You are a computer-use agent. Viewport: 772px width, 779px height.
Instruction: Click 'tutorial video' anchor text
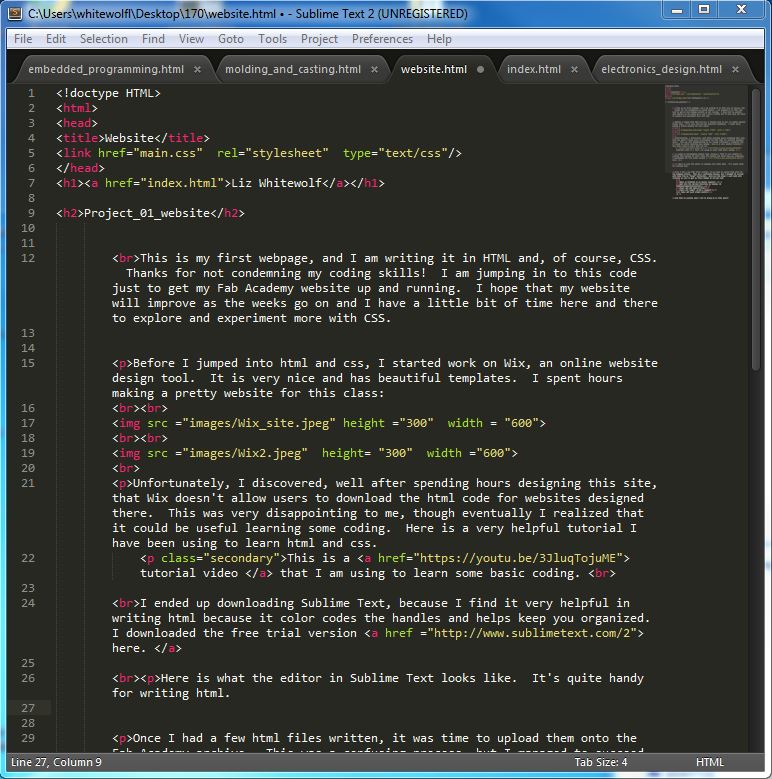pos(189,573)
